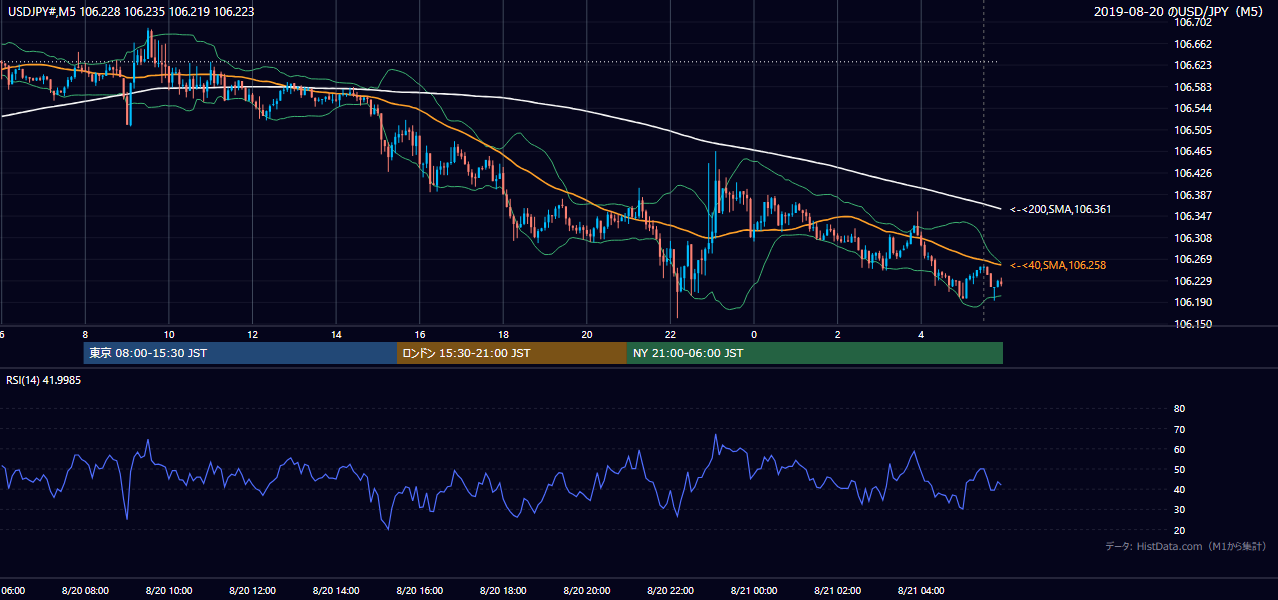Click the 8/21 00:00 date axis label
The image size is (1278, 600).
pyautogui.click(x=754, y=590)
